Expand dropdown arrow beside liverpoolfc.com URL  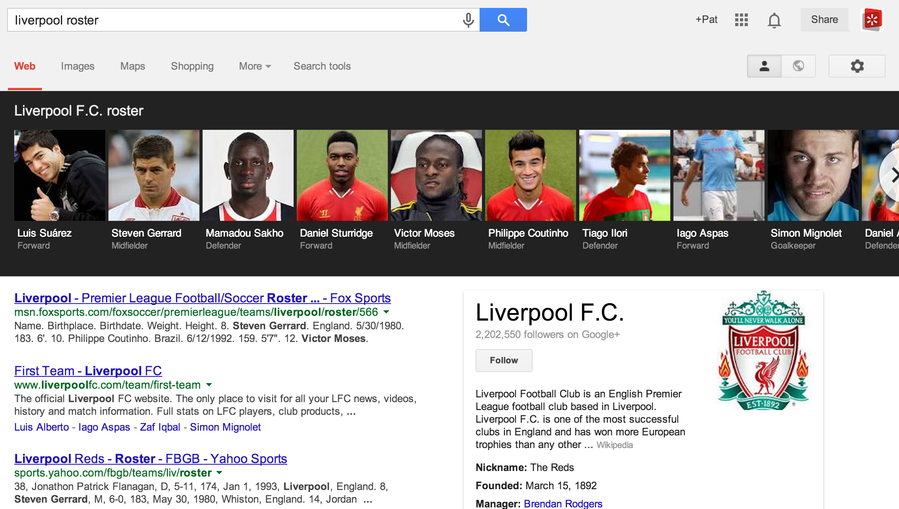click(x=209, y=385)
